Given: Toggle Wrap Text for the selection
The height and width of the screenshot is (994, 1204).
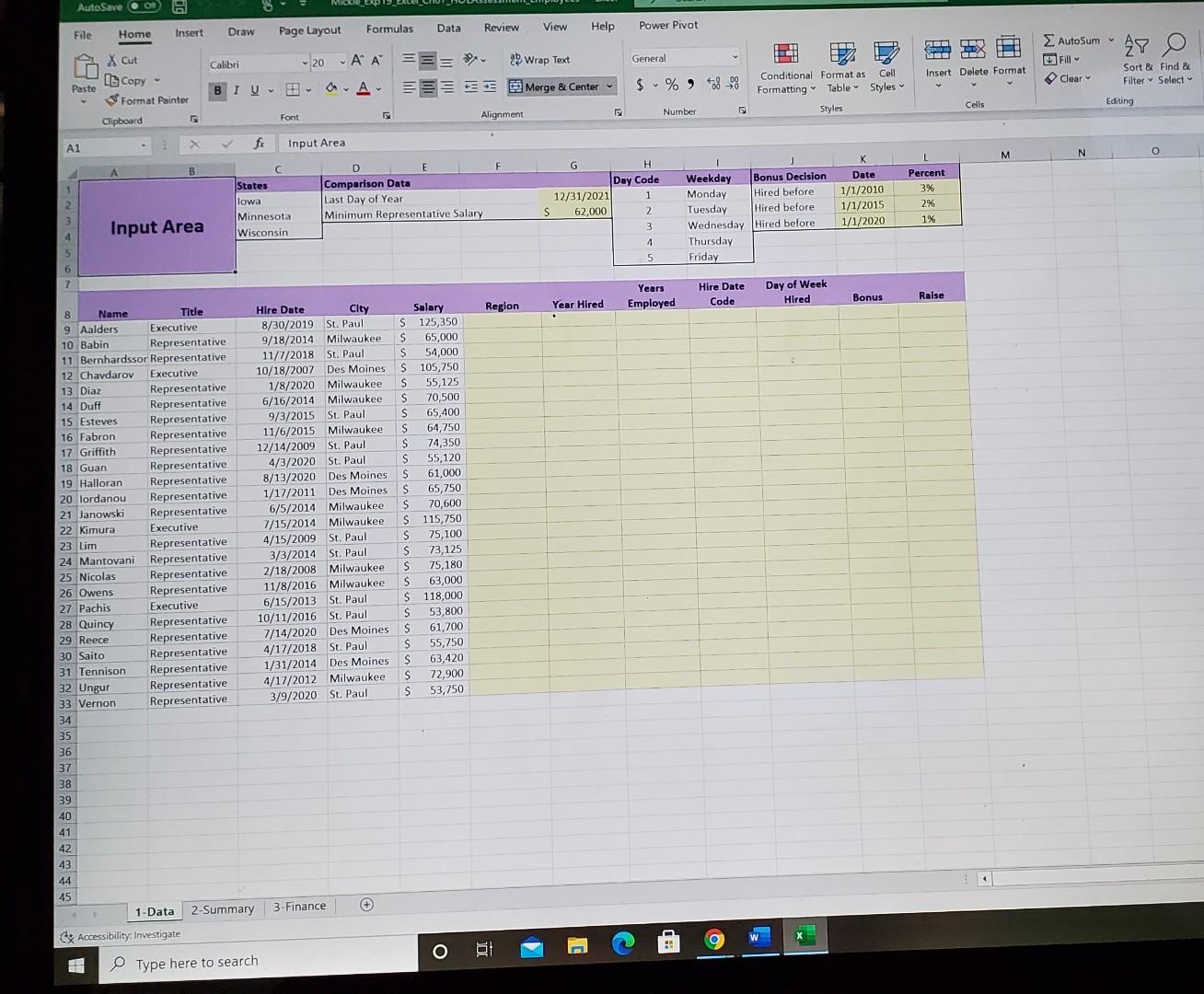Looking at the screenshot, I should (541, 59).
